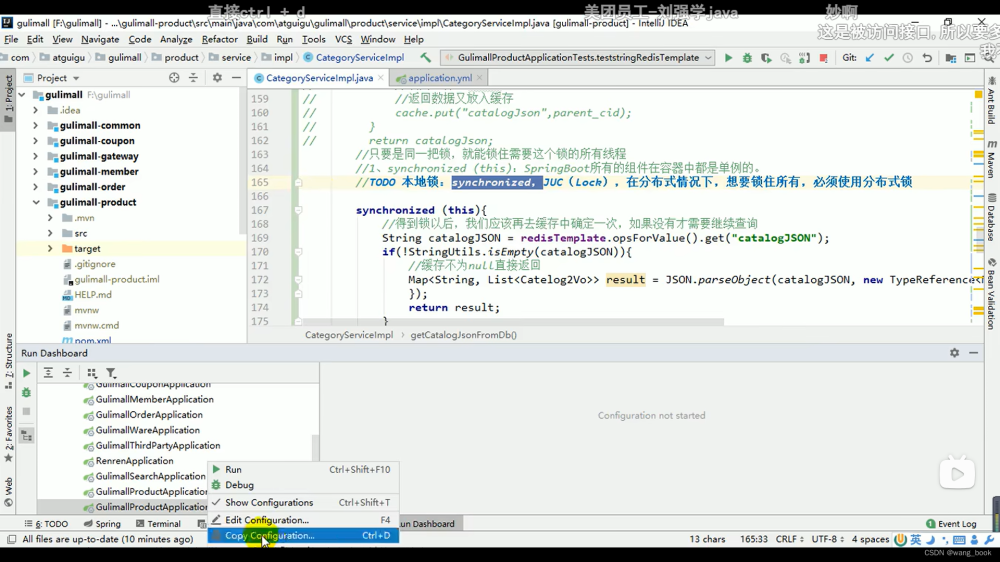Choose Edit Configuration from the context menu
Viewport: 1000px width, 562px height.
(x=303, y=520)
